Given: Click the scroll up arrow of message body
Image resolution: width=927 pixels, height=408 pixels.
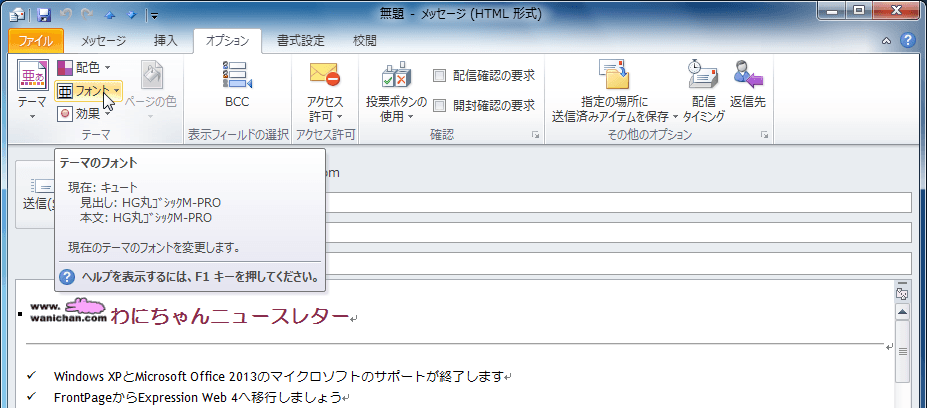Looking at the screenshot, I should click(x=902, y=312).
